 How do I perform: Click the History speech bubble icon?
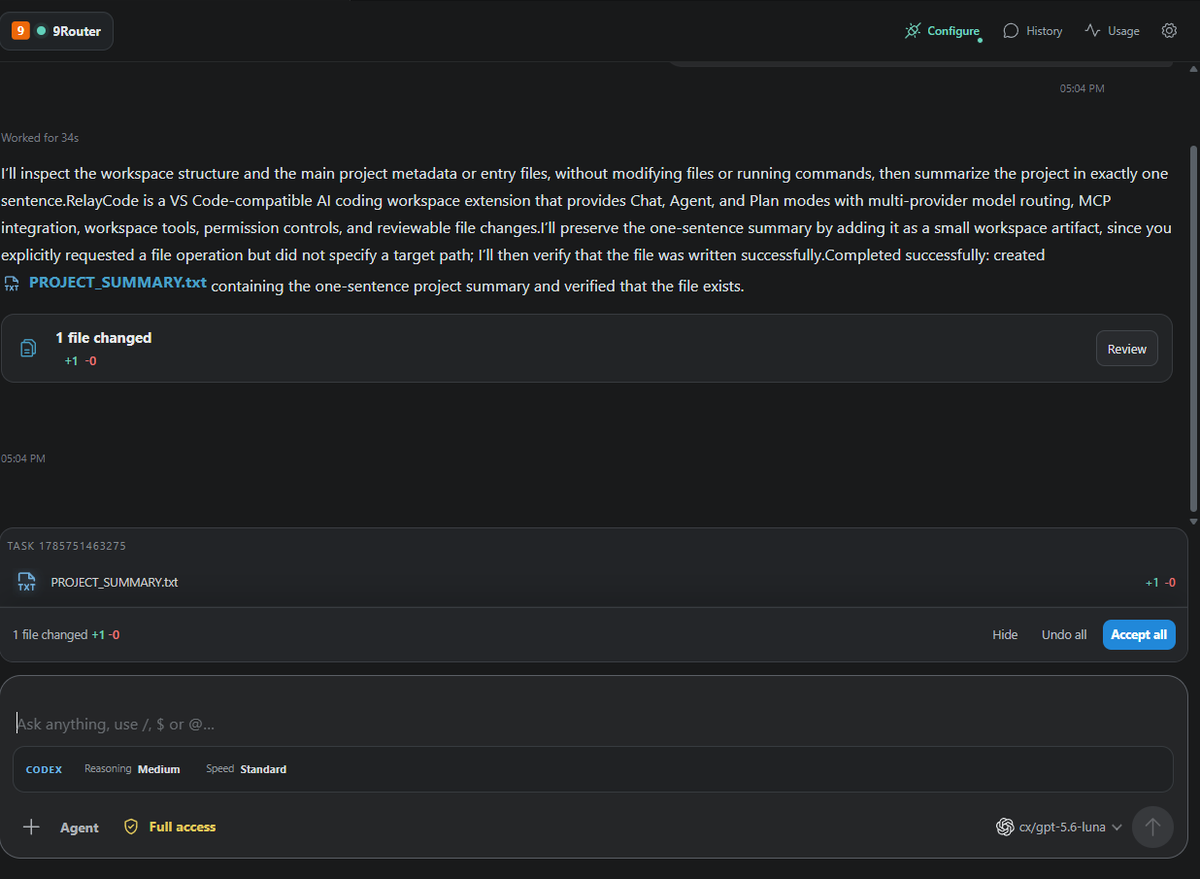click(x=1011, y=31)
